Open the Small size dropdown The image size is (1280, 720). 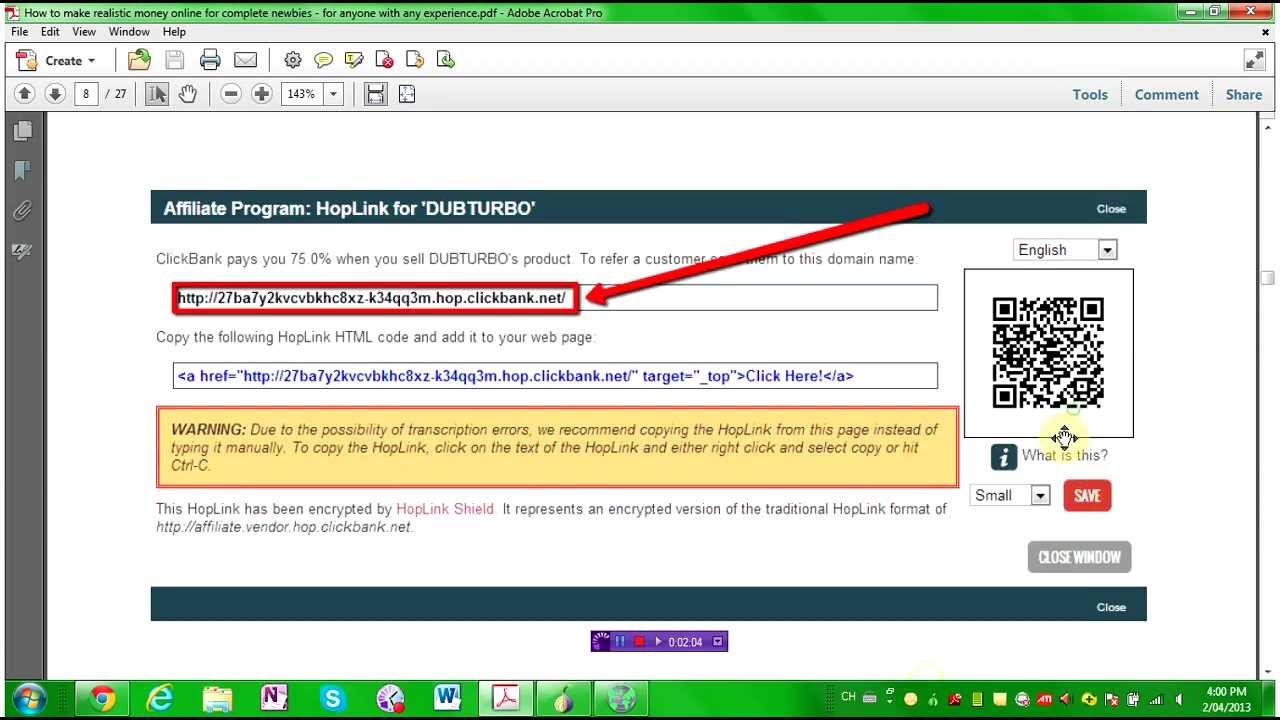(x=1010, y=495)
